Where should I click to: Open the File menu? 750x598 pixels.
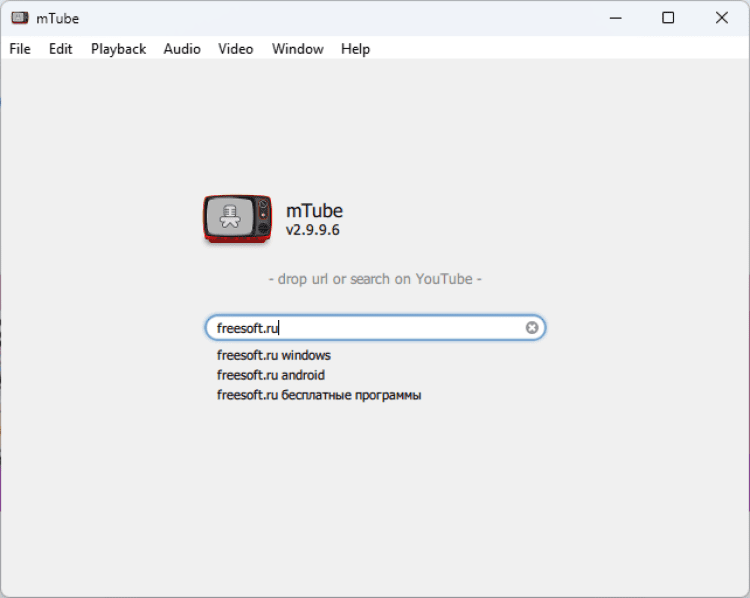(20, 49)
